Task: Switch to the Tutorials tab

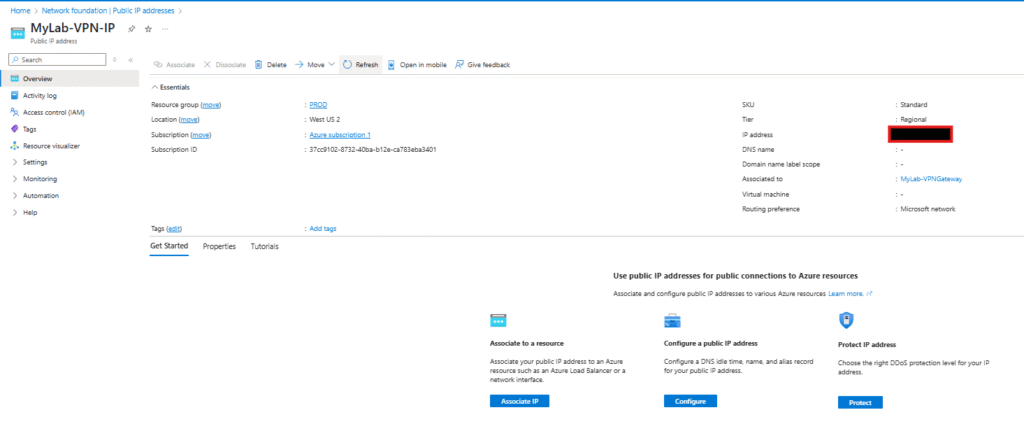Action: 264,247
